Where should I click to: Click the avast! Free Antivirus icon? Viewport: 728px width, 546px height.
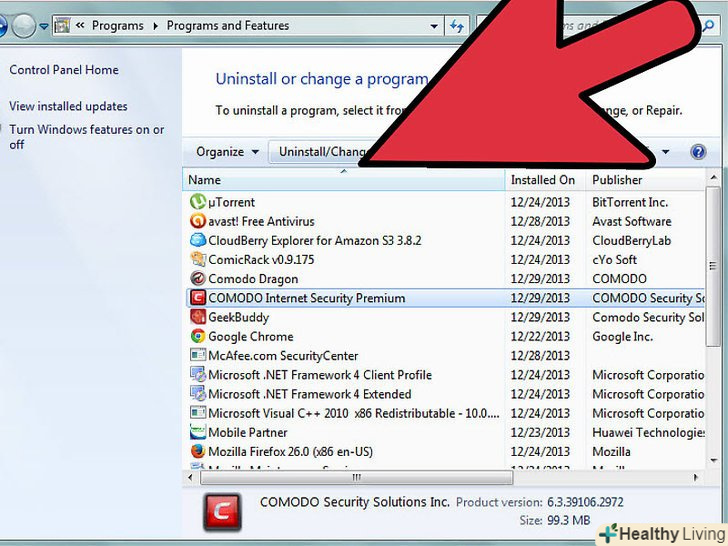(198, 221)
